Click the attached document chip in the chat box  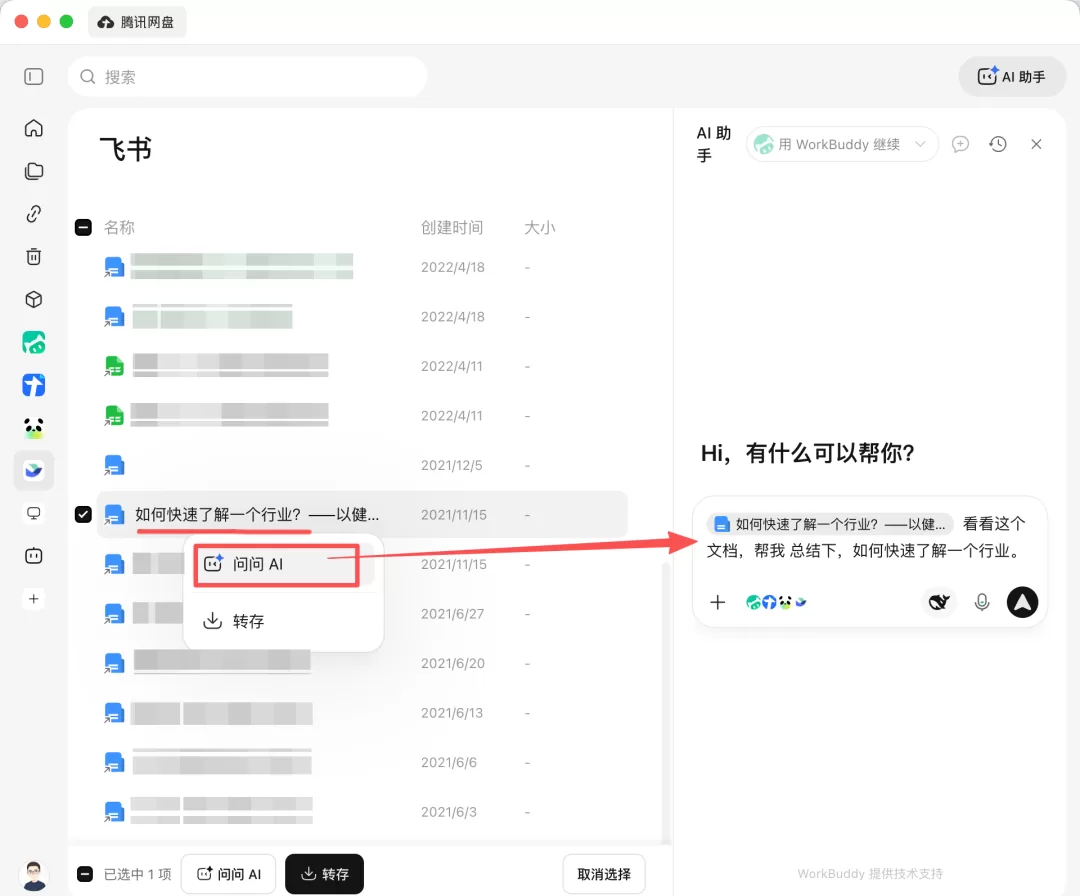coord(831,524)
